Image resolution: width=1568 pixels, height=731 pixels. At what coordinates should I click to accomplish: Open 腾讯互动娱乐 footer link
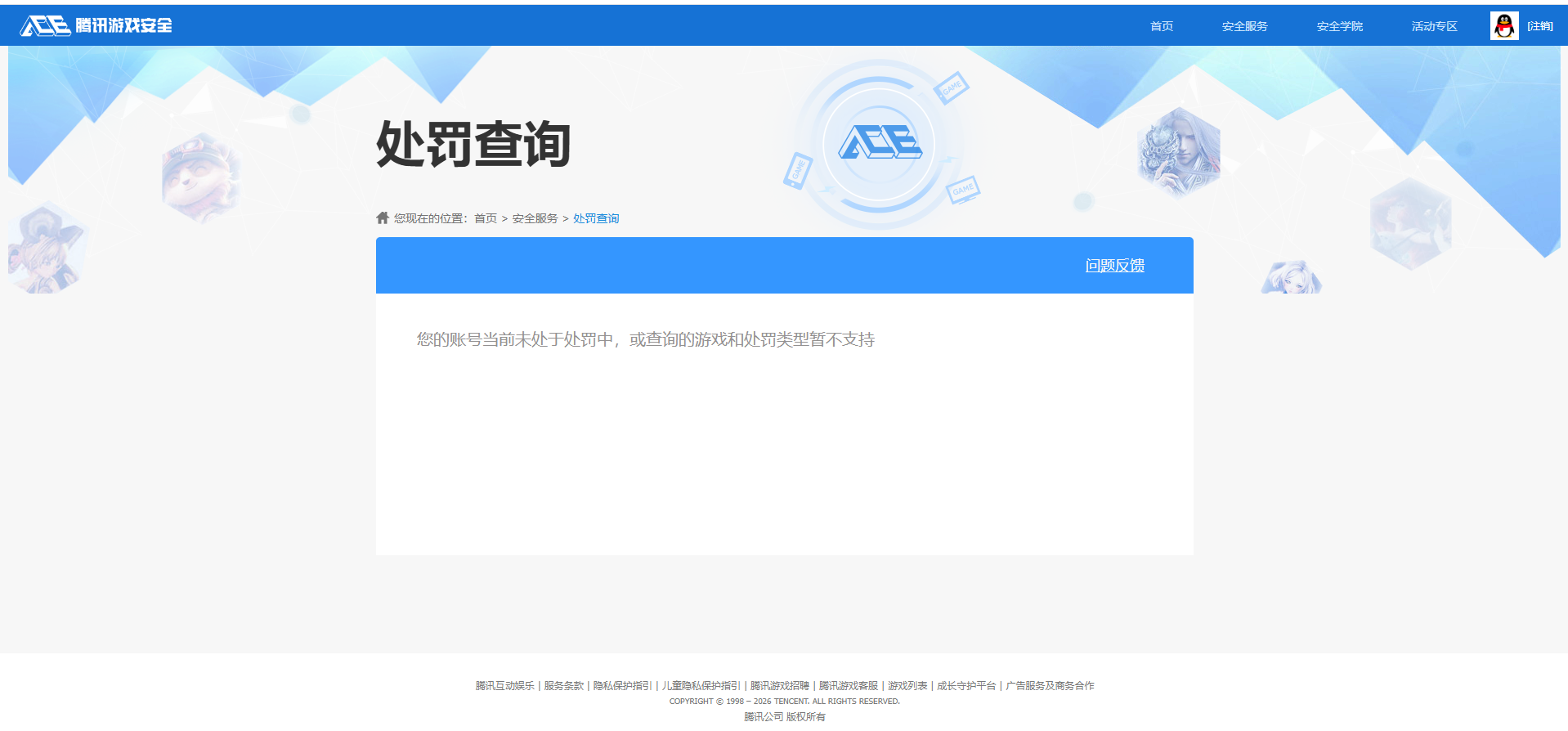505,686
